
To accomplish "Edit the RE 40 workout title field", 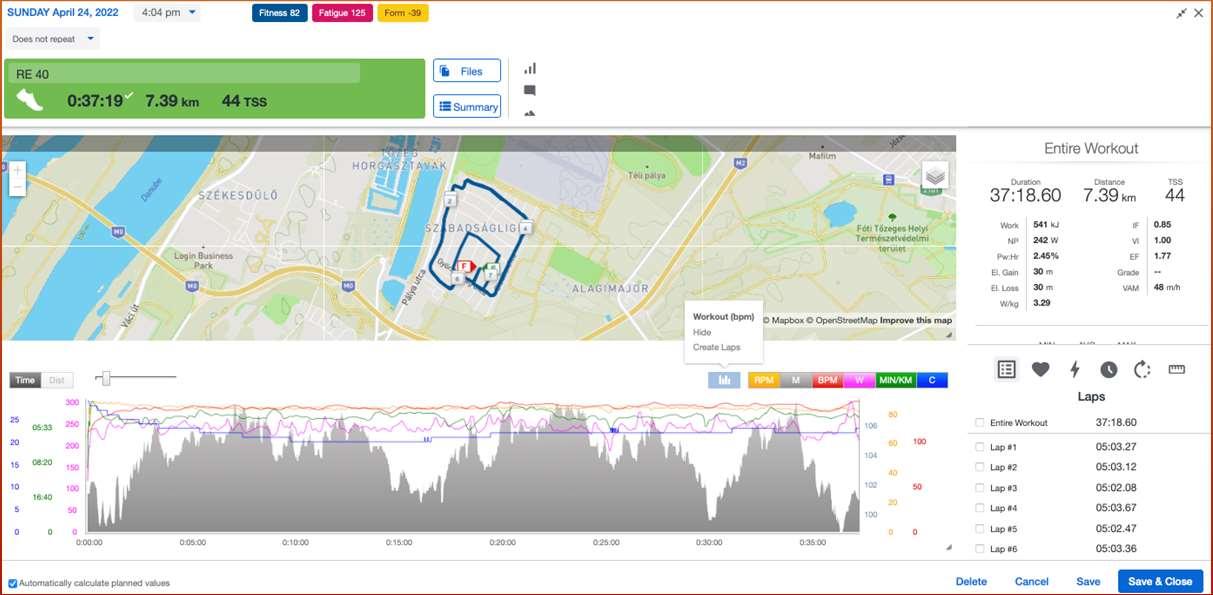I will point(186,74).
